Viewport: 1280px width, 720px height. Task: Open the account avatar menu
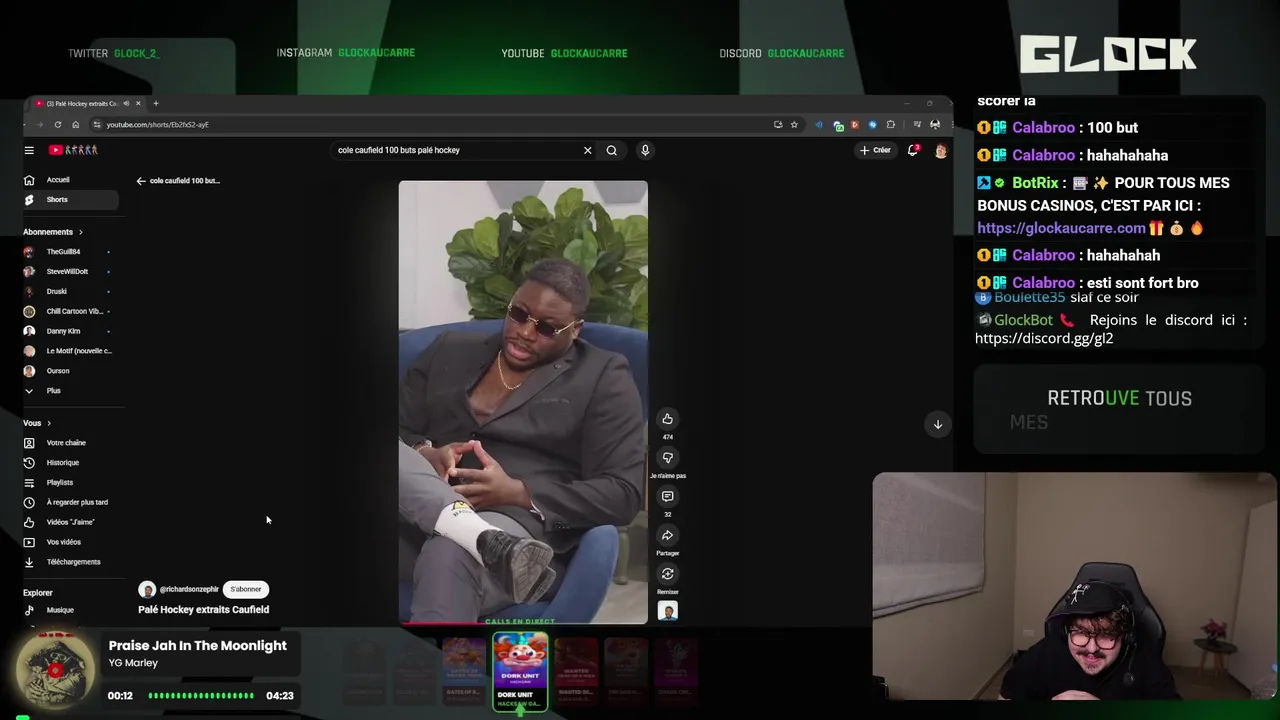[940, 150]
